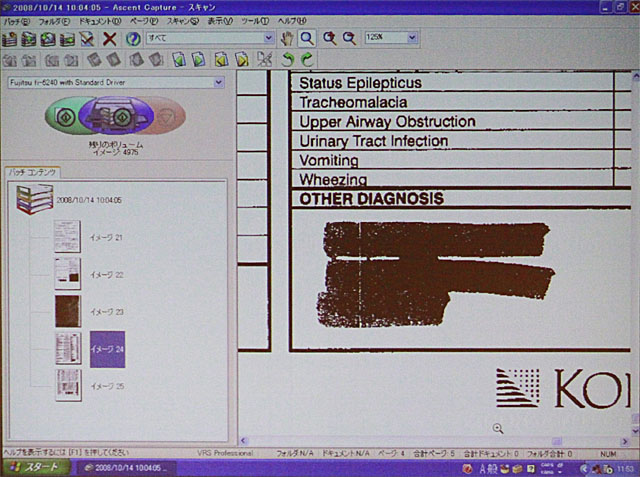Click Urinary Tract Infection in the document
Screen dimensions: 640x477
pyautogui.click(x=373, y=141)
